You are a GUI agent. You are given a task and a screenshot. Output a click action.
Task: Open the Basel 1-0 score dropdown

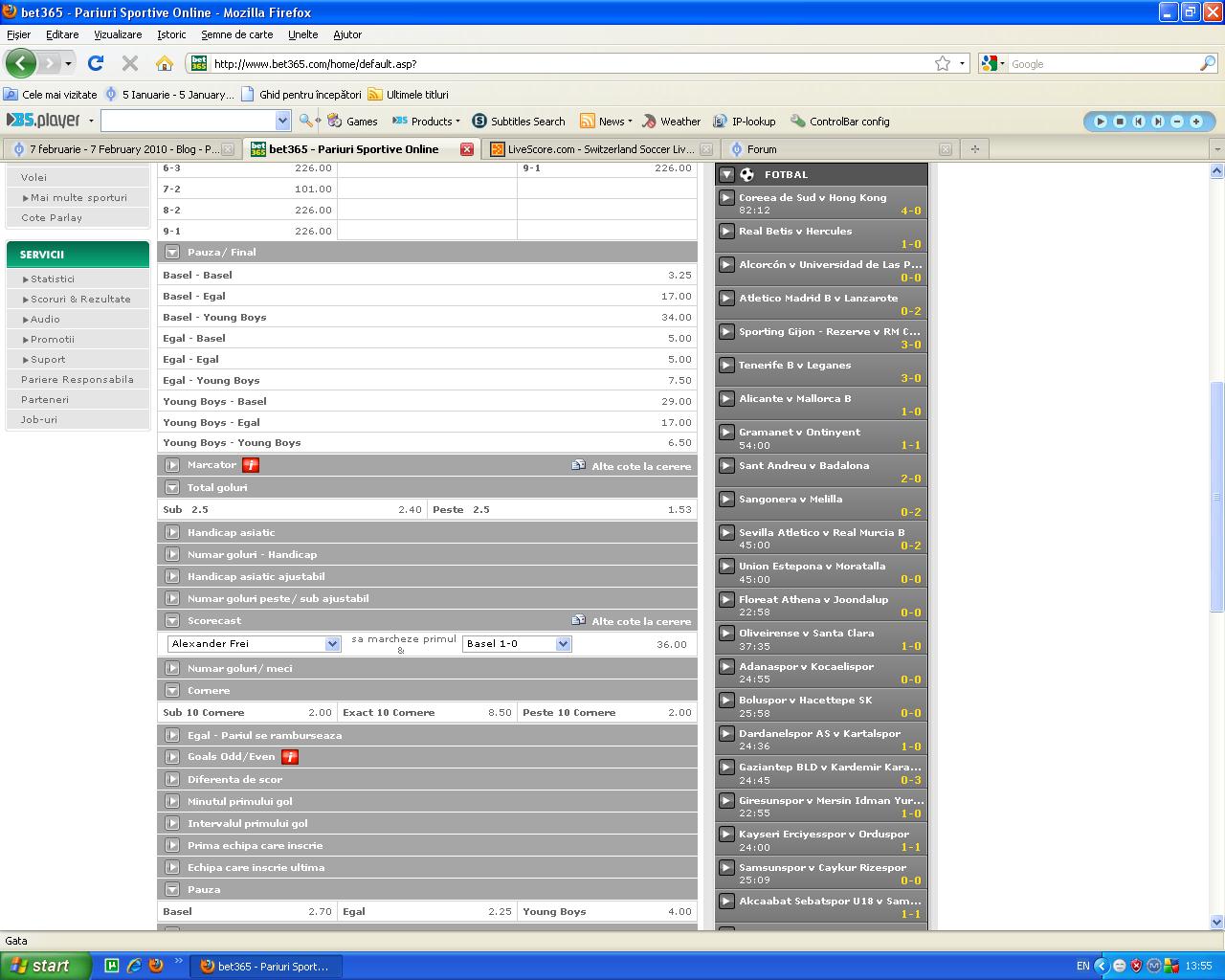point(517,644)
